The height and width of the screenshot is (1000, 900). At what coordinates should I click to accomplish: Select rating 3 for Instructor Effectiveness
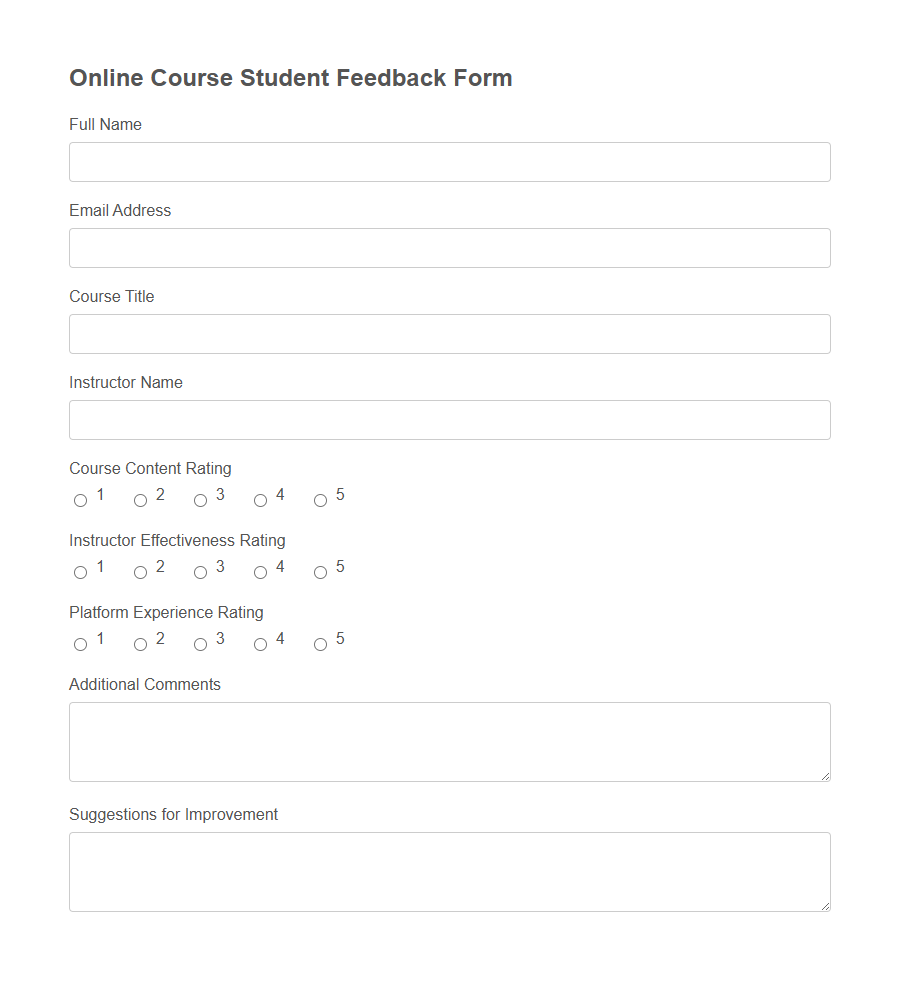[200, 572]
